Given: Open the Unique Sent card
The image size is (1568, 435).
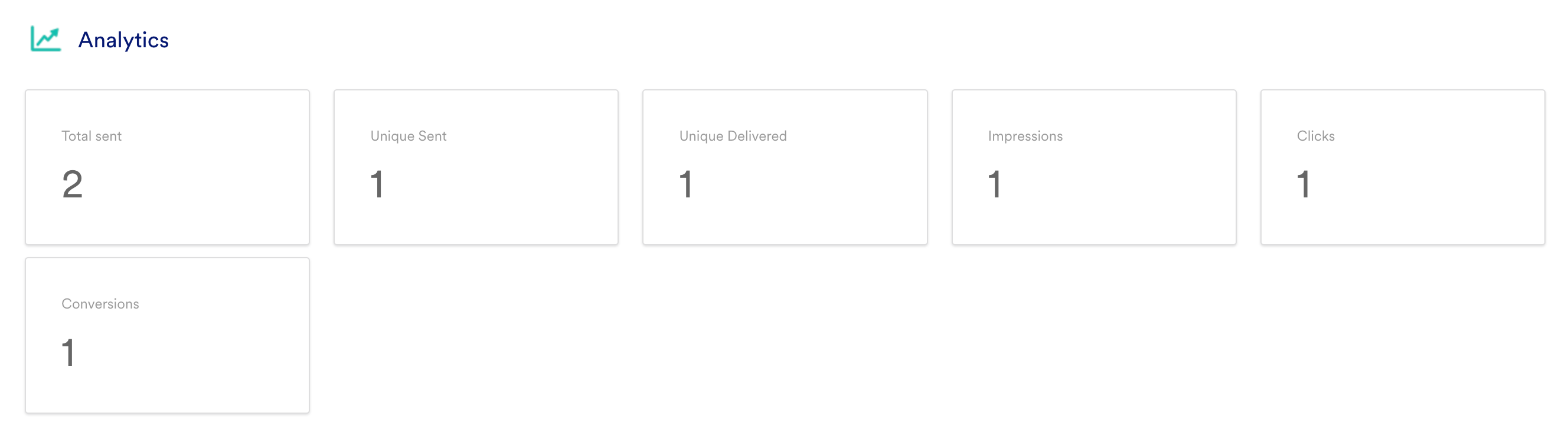Looking at the screenshot, I should click(476, 167).
